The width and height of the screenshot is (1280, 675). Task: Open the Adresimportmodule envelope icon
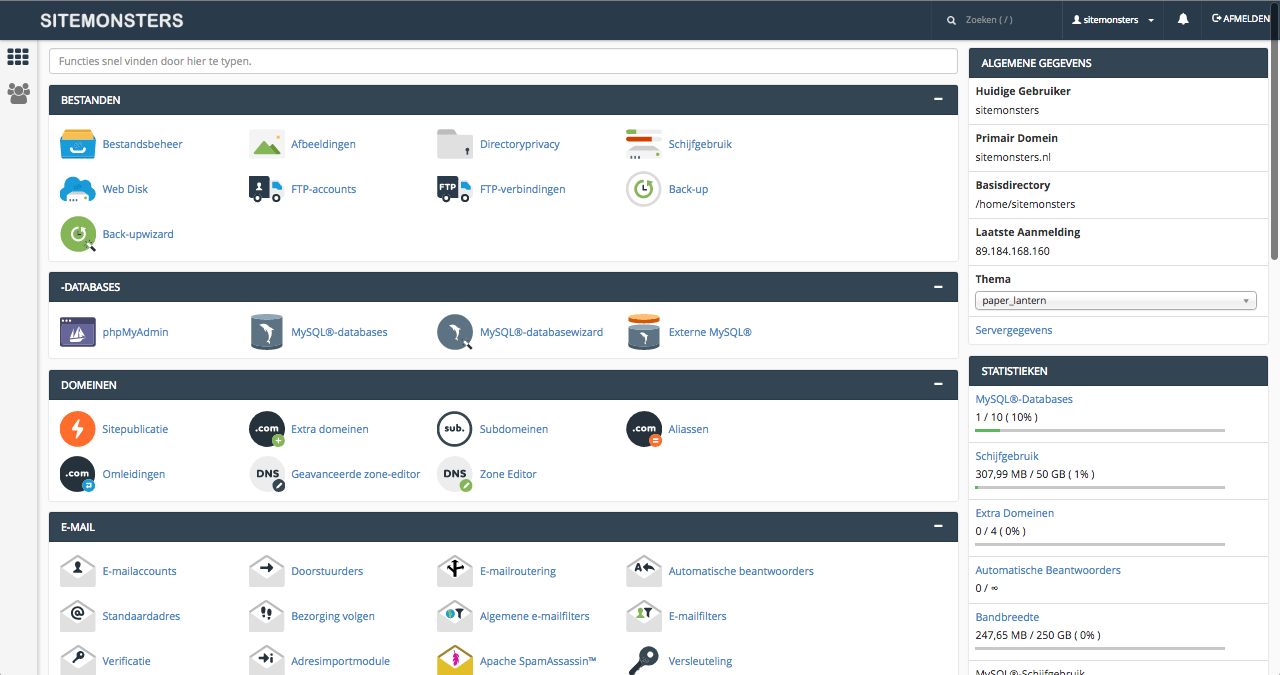(x=266, y=660)
